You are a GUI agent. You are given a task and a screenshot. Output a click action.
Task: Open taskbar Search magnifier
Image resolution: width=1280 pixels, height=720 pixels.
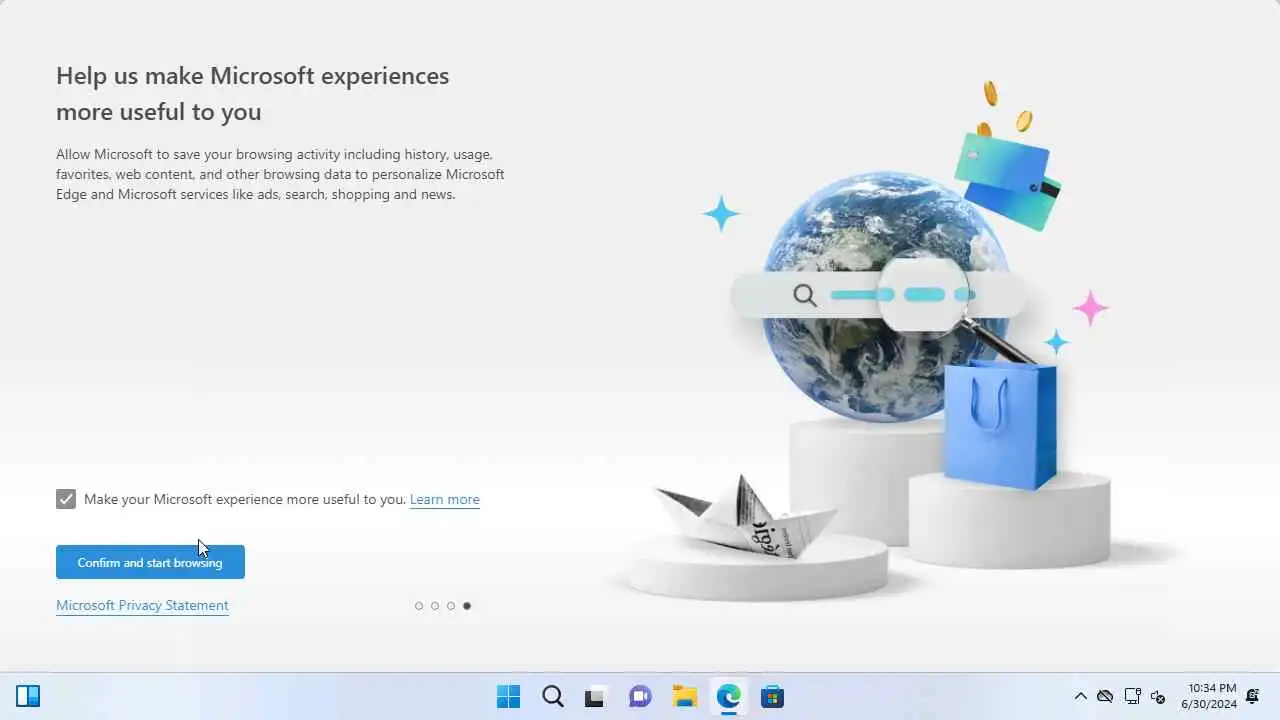[552, 696]
